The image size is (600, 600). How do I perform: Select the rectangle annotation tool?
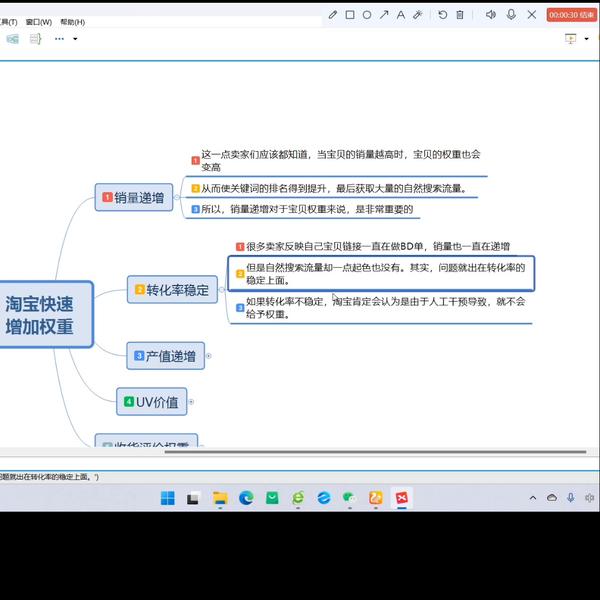[x=350, y=15]
